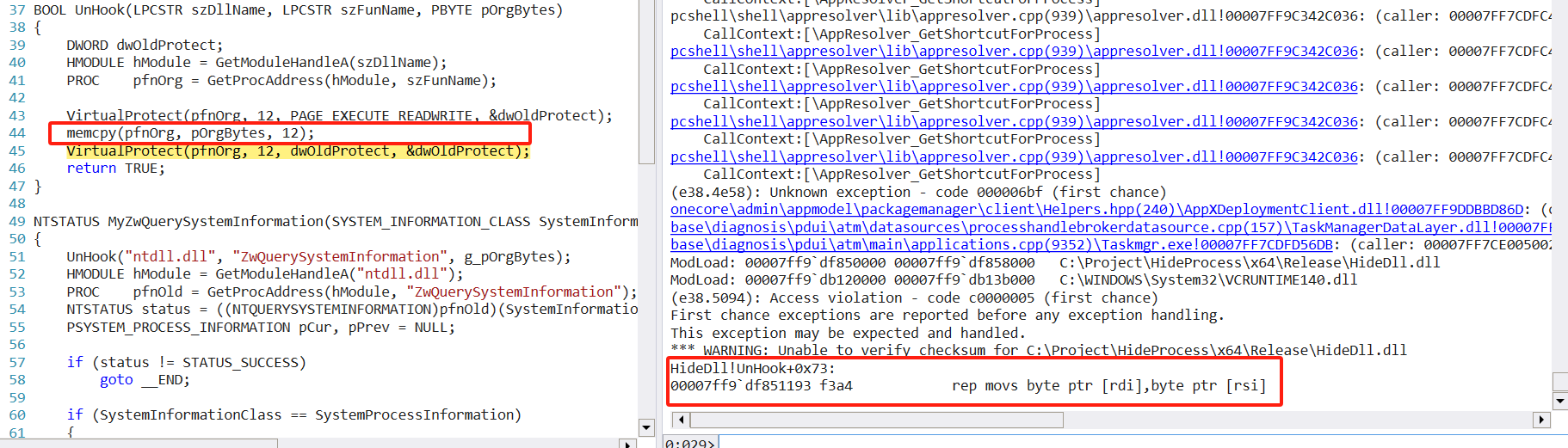Click the 'PROC pfnOld = GetProcAddress' line

(x=352, y=292)
